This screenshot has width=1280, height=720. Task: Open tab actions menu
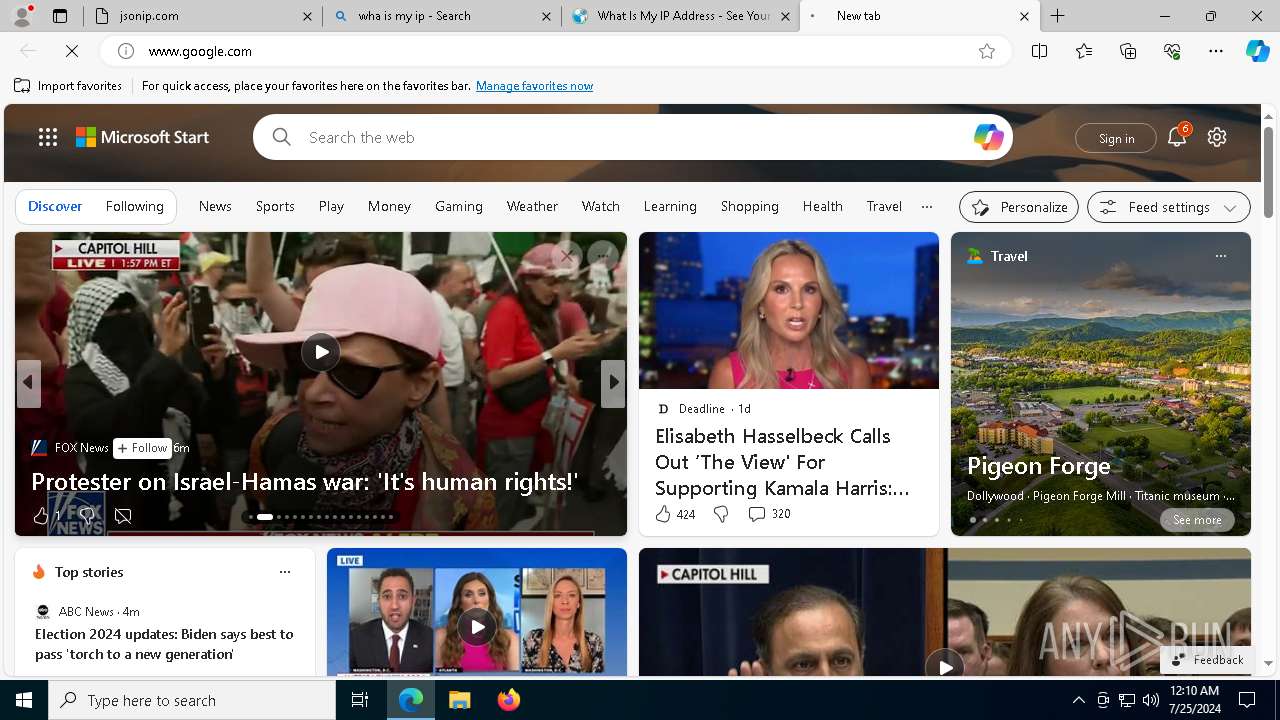tap(60, 16)
